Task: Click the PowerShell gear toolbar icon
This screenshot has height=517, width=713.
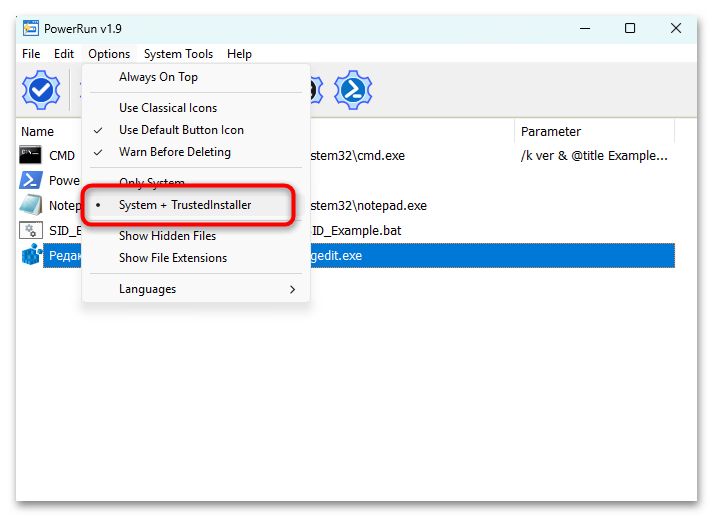Action: click(353, 90)
